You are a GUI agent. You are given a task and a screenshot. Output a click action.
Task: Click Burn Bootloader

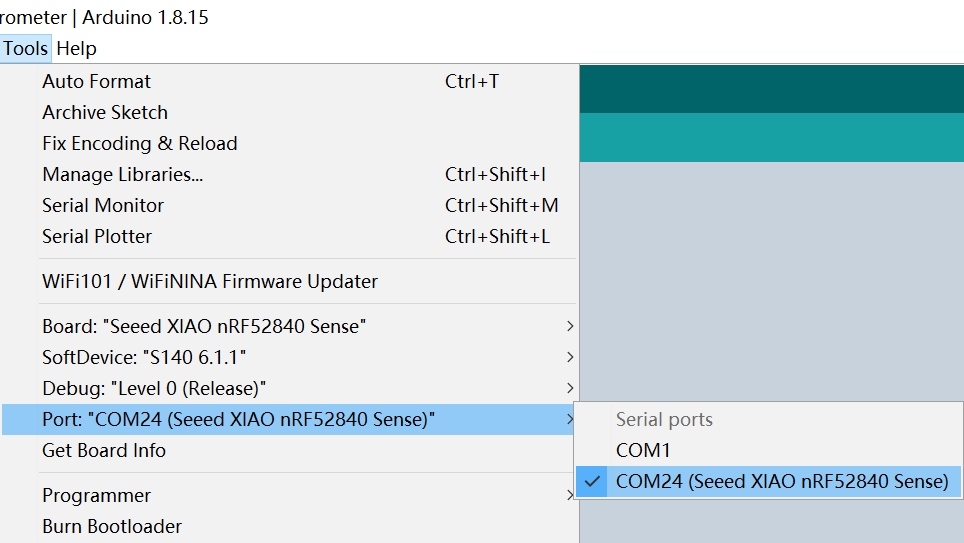[x=290, y=526]
